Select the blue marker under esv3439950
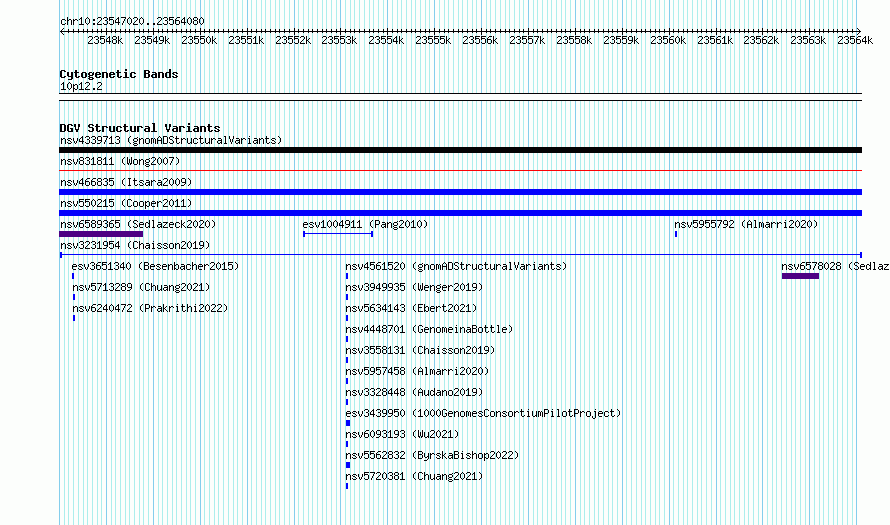The width and height of the screenshot is (890, 525). click(348, 423)
